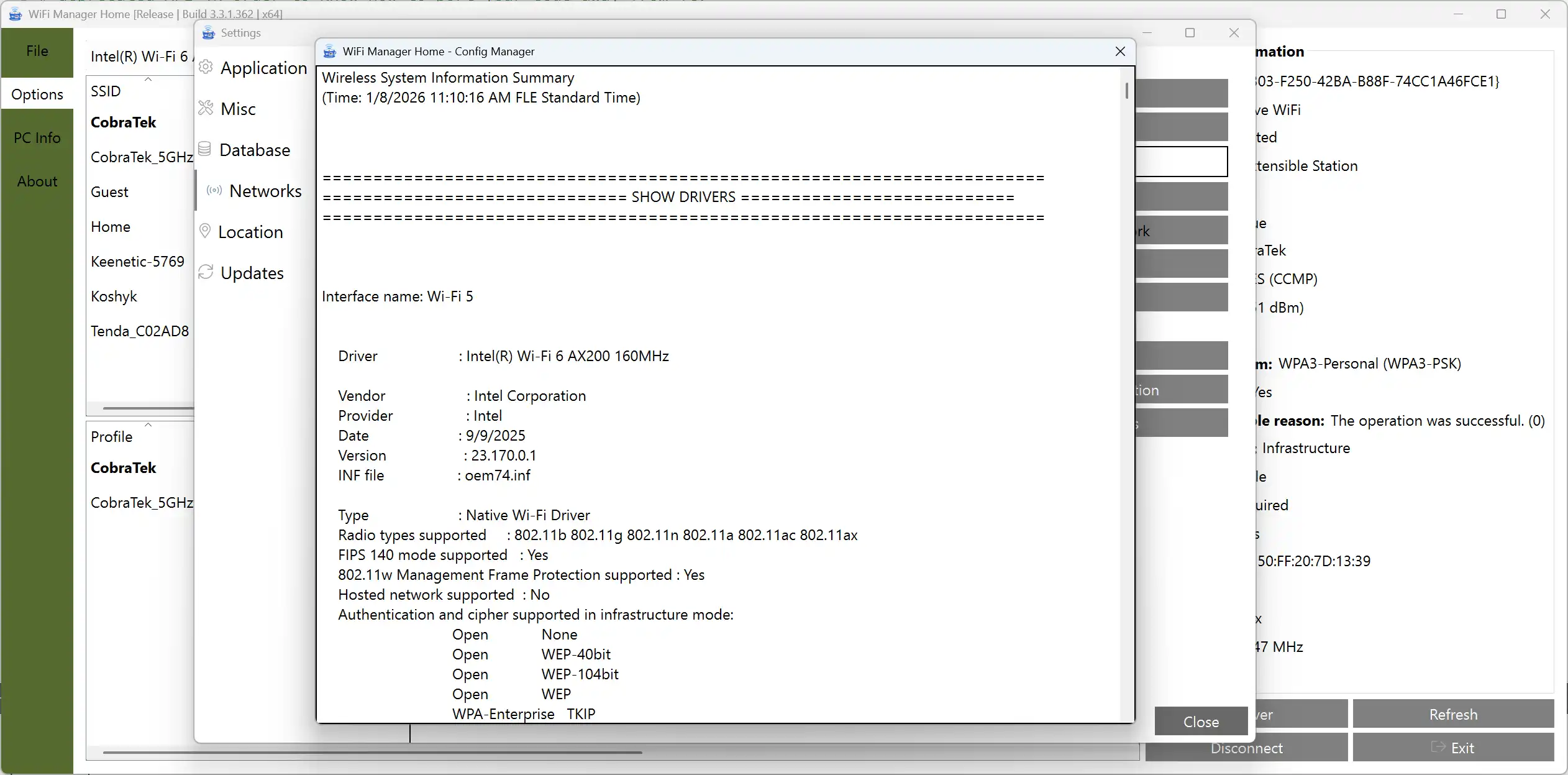Open the File menu

[37, 51]
